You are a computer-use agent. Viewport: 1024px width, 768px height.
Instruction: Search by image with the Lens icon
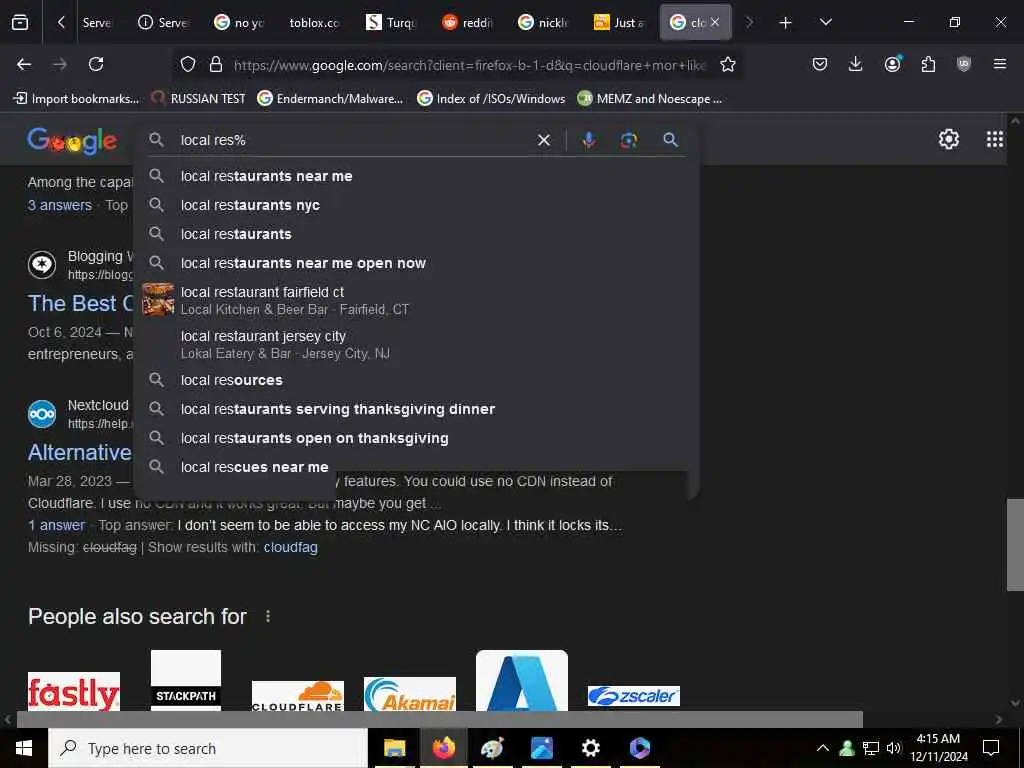click(x=629, y=140)
